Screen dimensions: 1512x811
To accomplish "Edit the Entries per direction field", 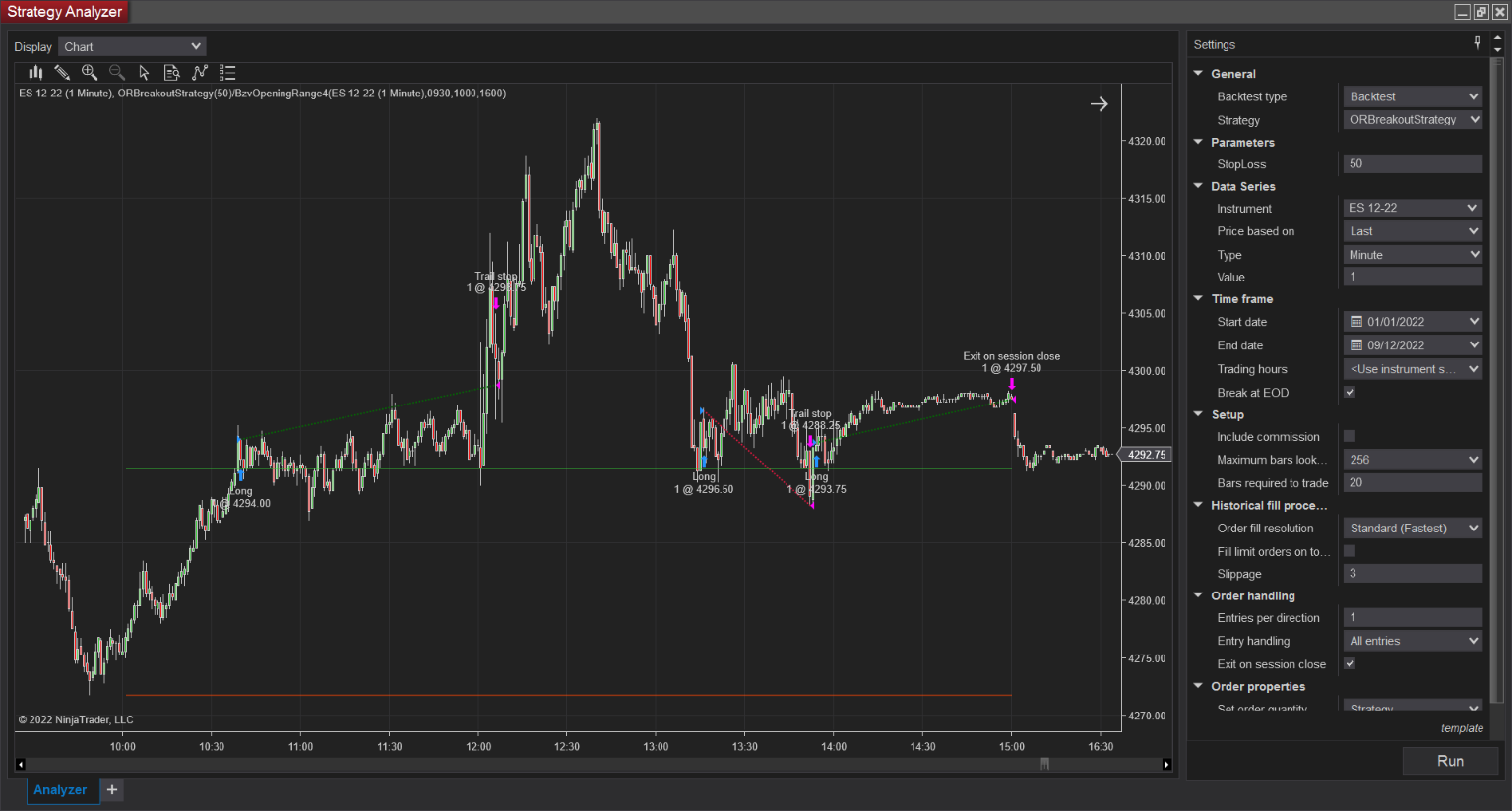I will click(1413, 617).
